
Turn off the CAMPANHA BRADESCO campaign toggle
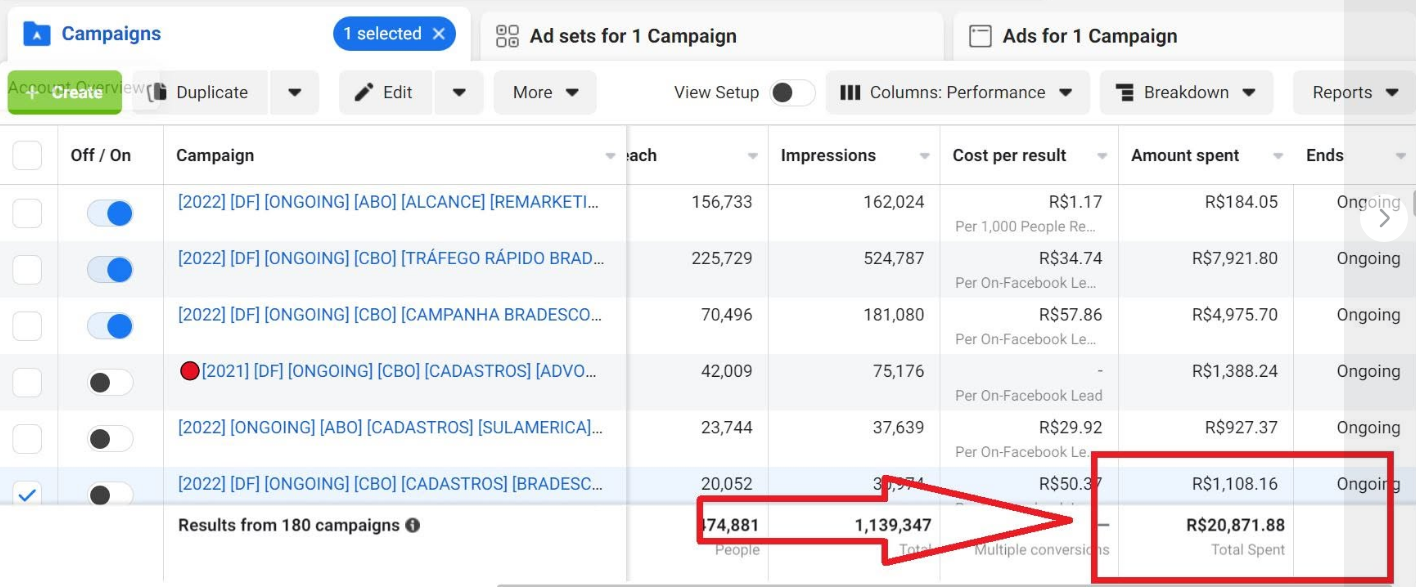[110, 326]
